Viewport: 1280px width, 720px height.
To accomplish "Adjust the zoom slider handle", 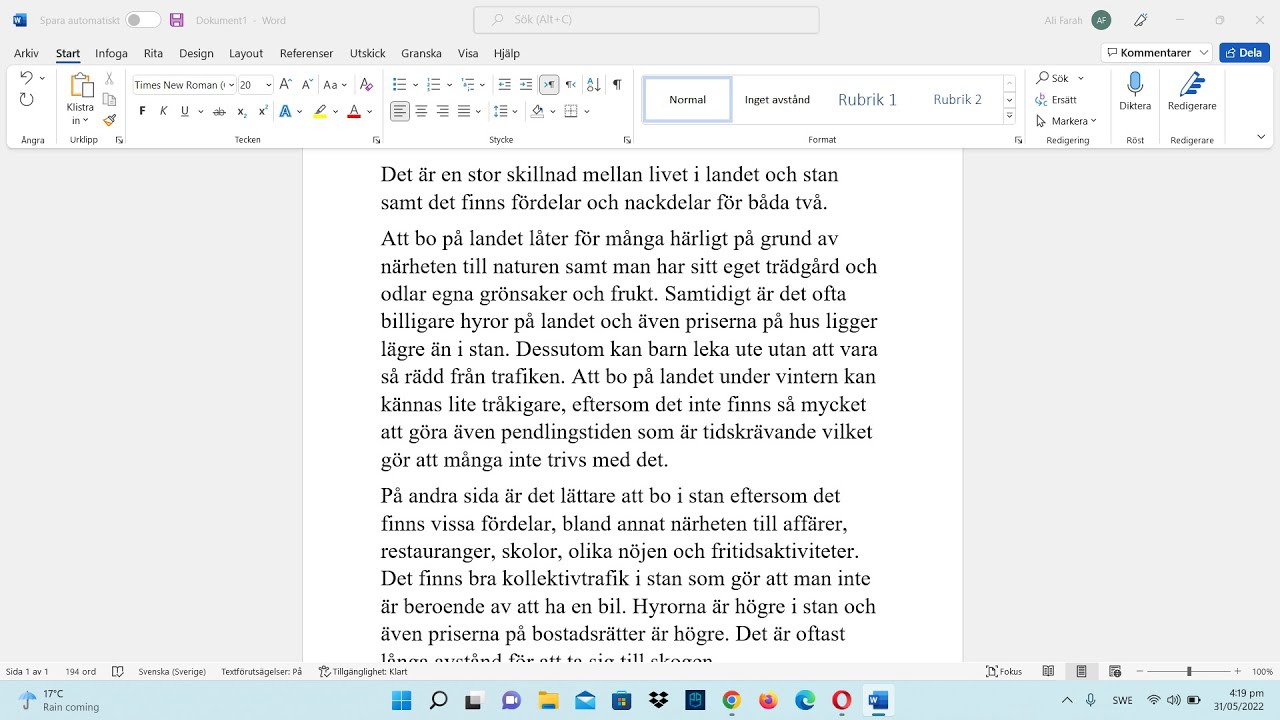I will pyautogui.click(x=1188, y=672).
